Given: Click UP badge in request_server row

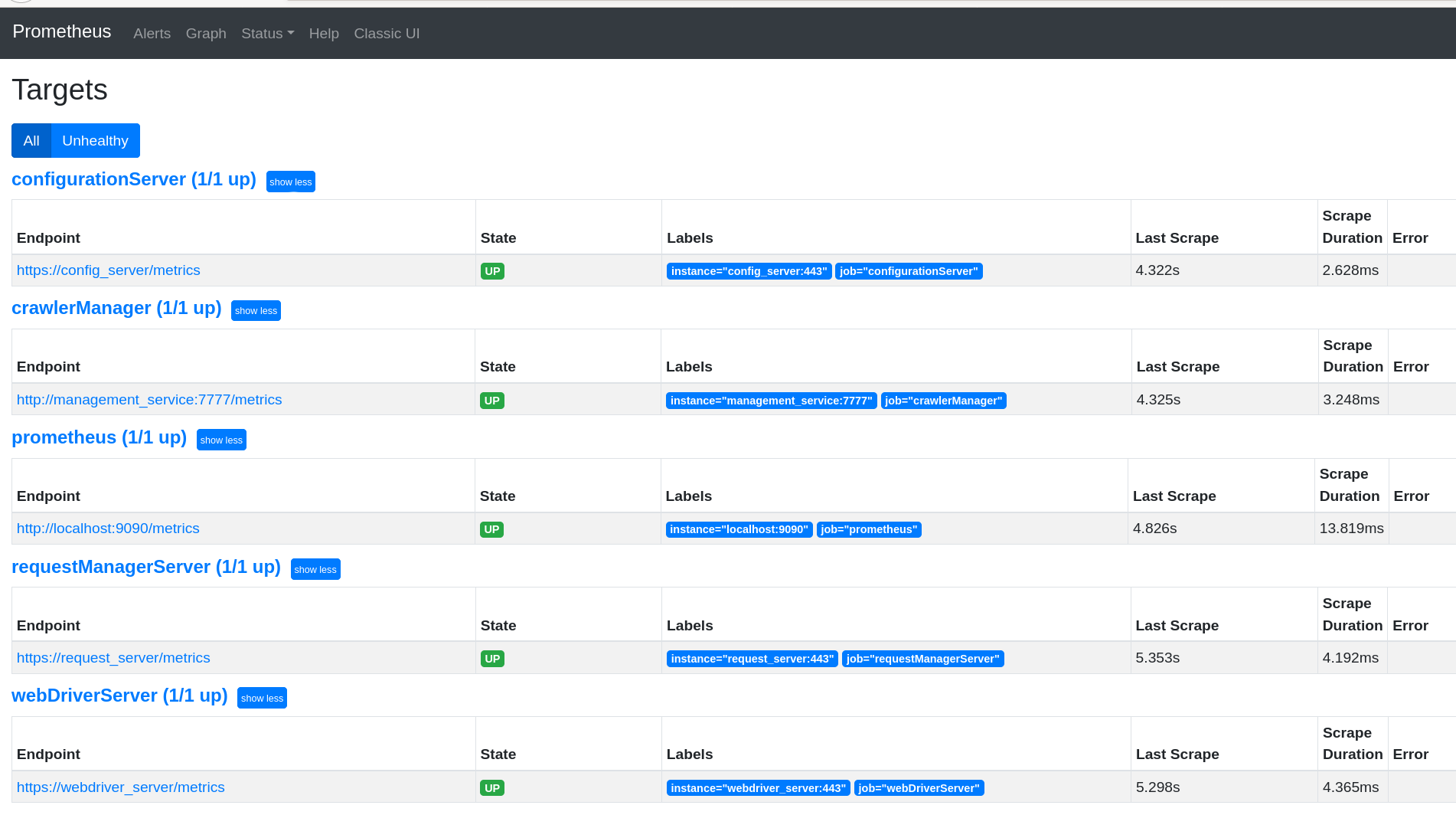Looking at the screenshot, I should point(492,659).
